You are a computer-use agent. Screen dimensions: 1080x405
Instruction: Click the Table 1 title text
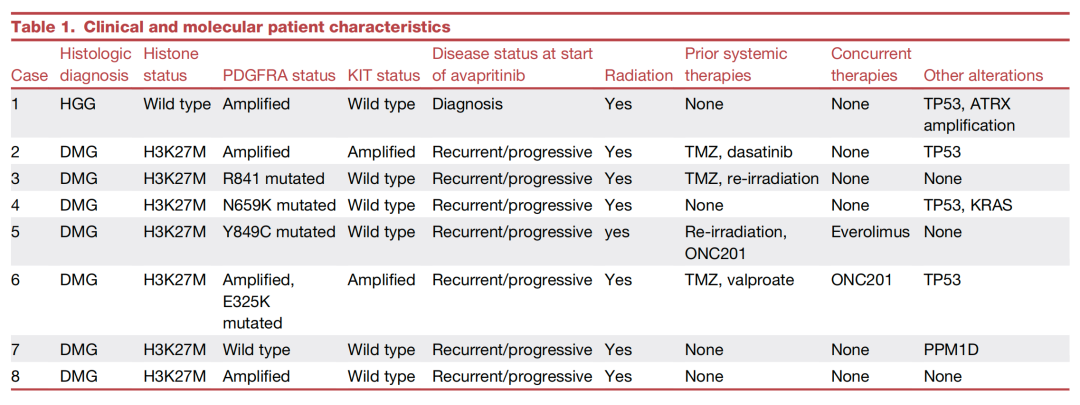click(230, 27)
